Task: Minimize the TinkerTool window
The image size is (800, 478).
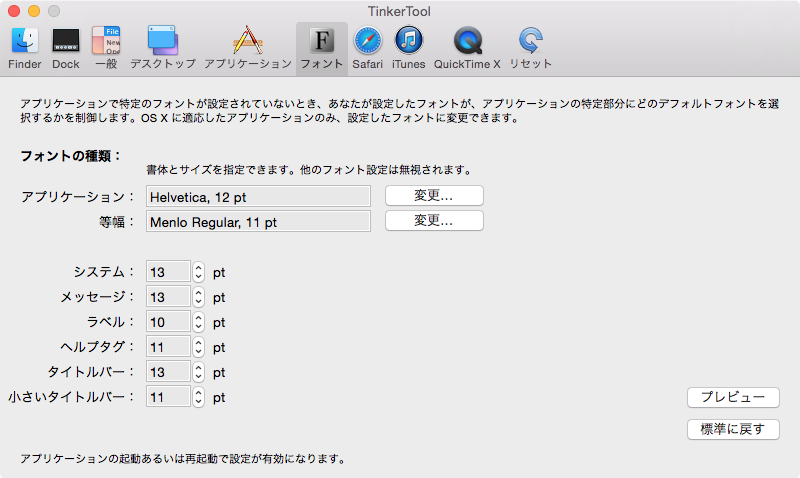Action: tap(34, 11)
